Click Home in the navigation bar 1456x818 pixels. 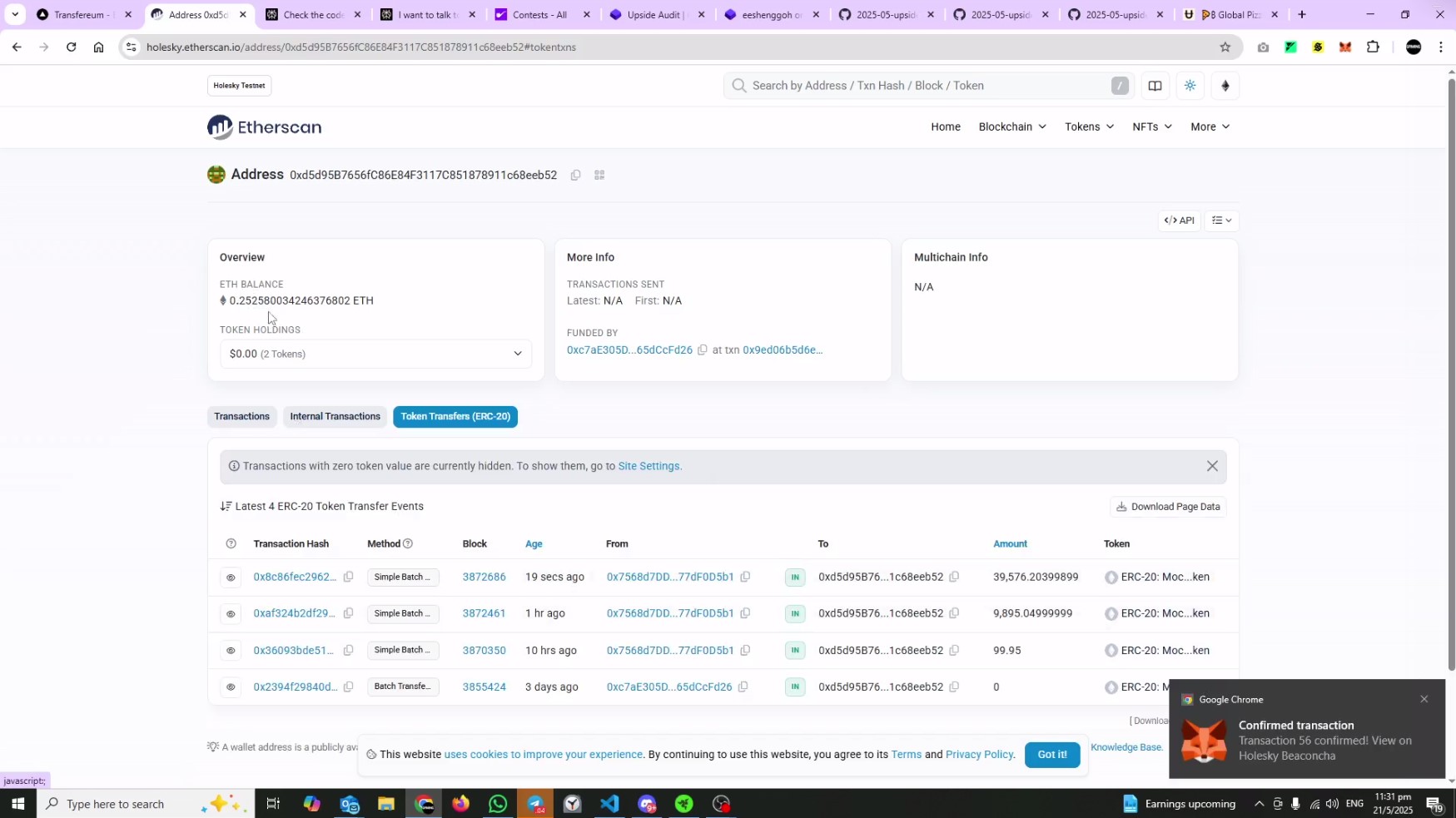(946, 126)
